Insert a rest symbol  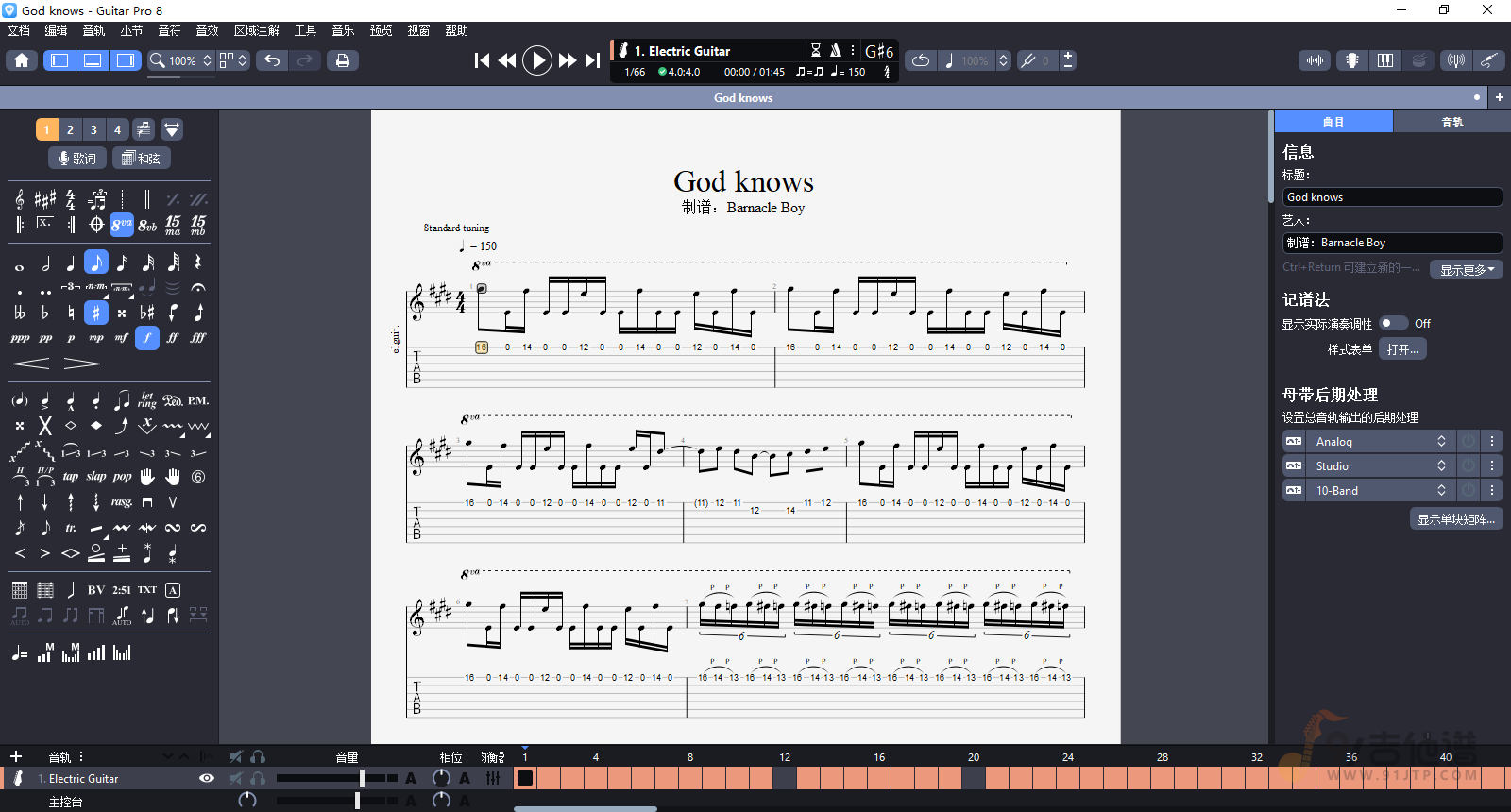[198, 262]
